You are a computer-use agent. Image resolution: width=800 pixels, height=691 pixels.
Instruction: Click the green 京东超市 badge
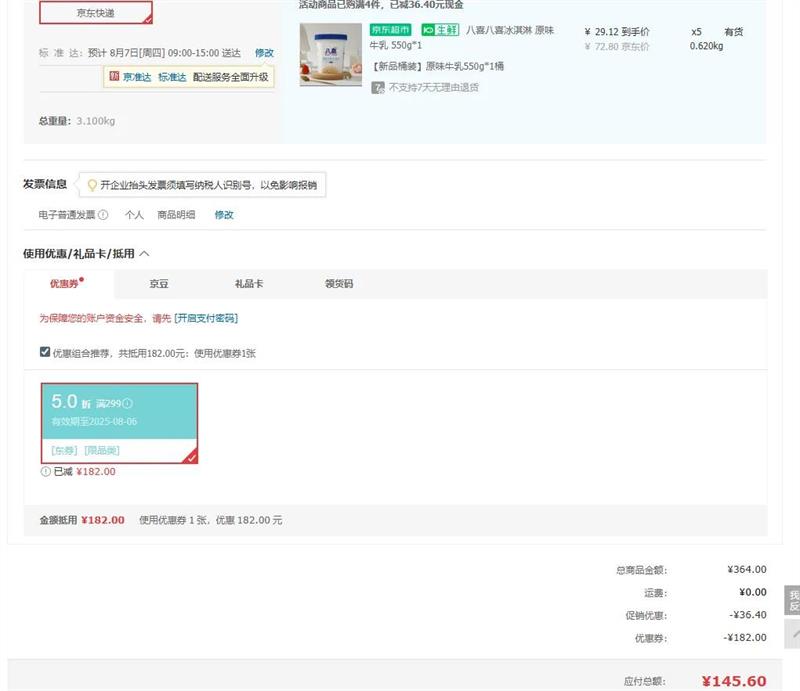[390, 30]
